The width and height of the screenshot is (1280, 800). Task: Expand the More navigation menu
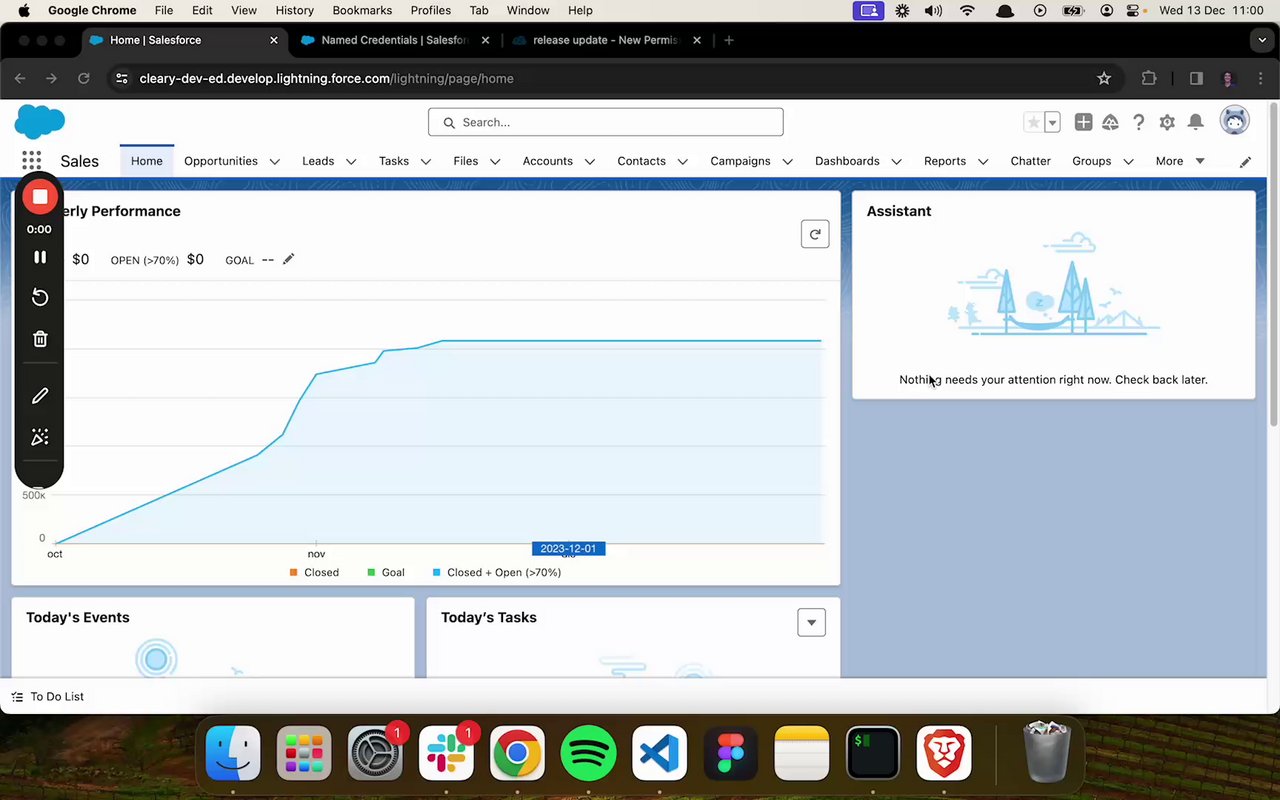[x=1180, y=161]
